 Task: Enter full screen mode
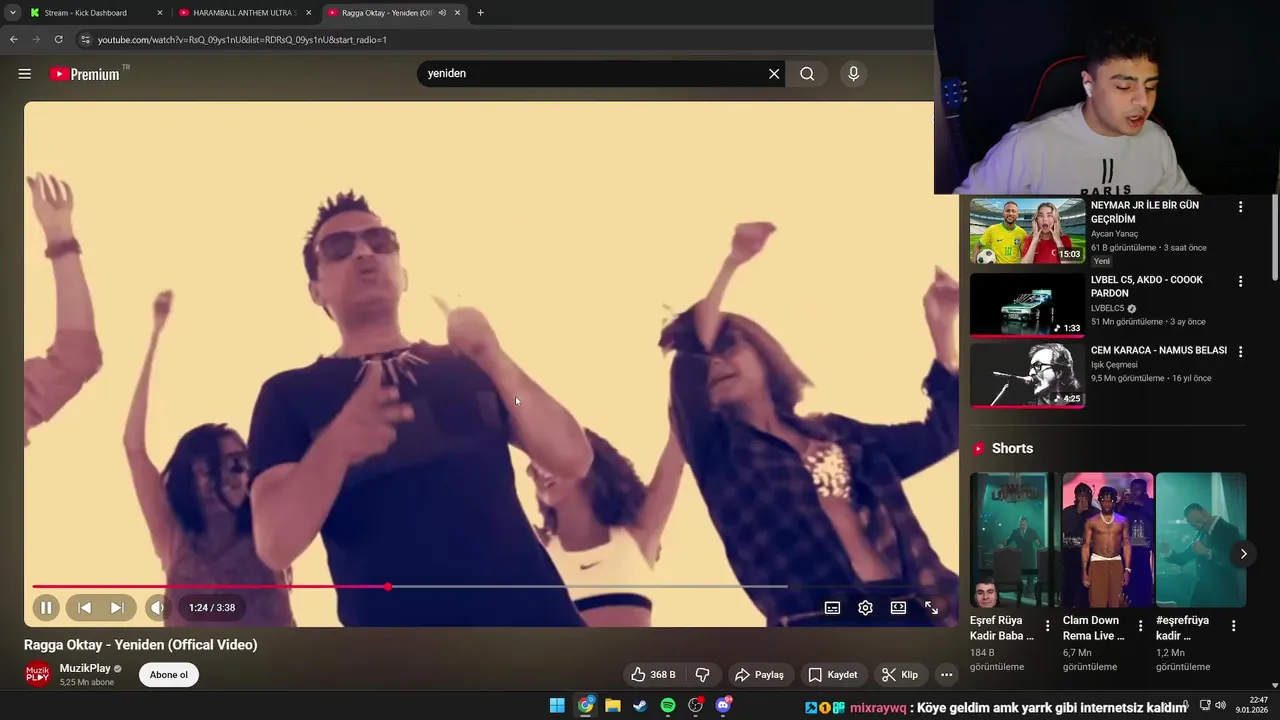click(931, 607)
